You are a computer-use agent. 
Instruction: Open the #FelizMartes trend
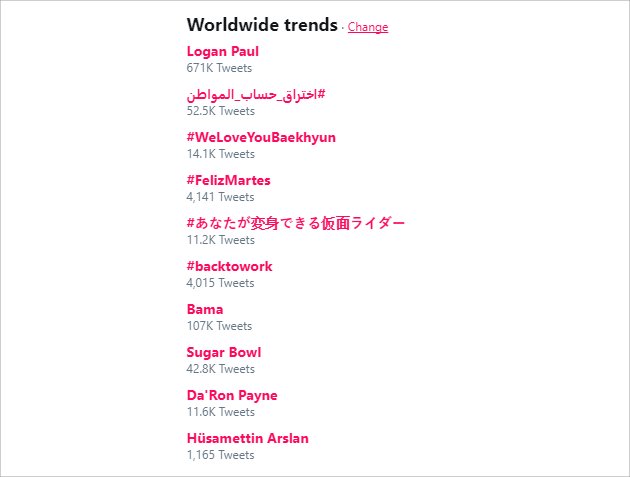point(228,180)
